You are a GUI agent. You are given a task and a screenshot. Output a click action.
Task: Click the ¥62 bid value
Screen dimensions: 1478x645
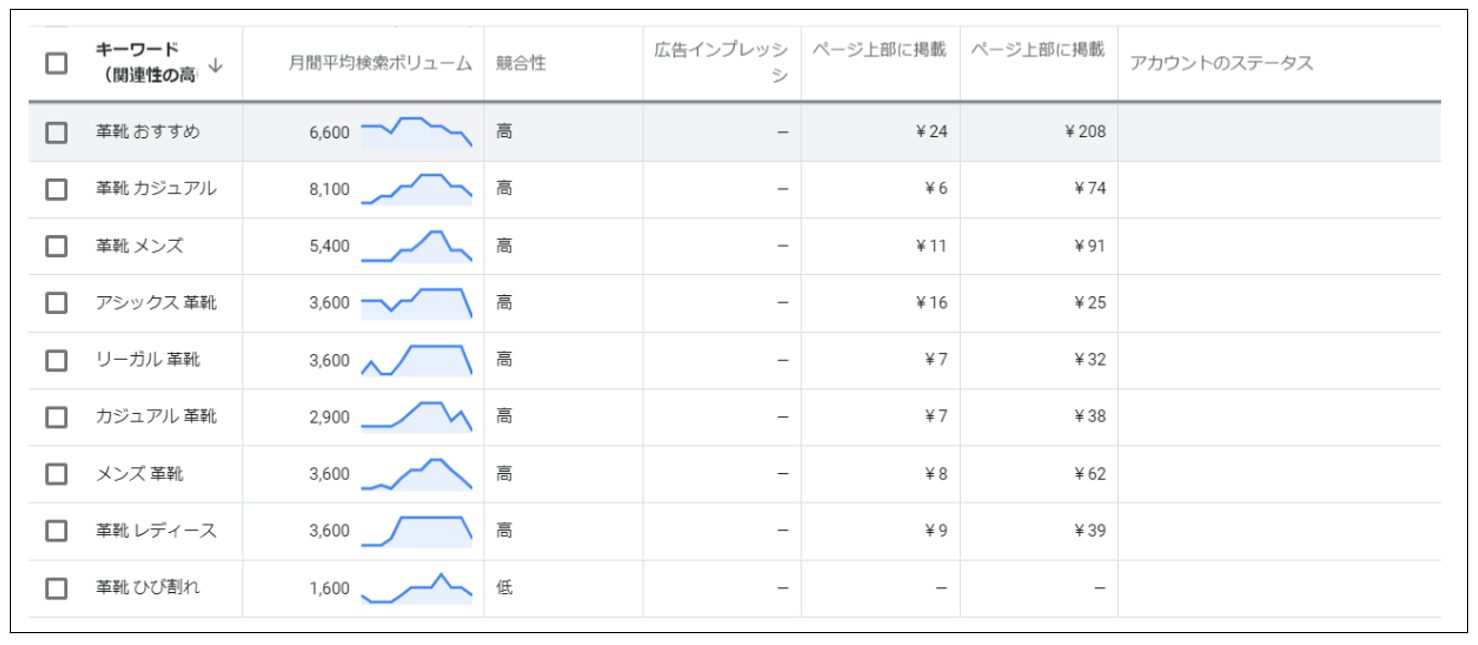click(x=1090, y=474)
